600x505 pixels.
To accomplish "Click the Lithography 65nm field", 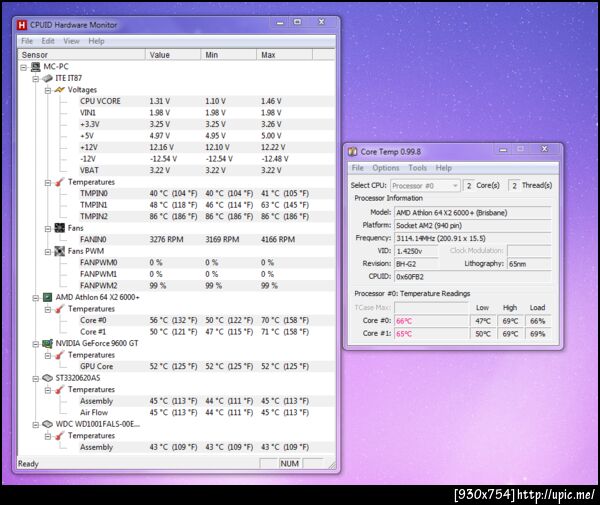I will point(529,264).
